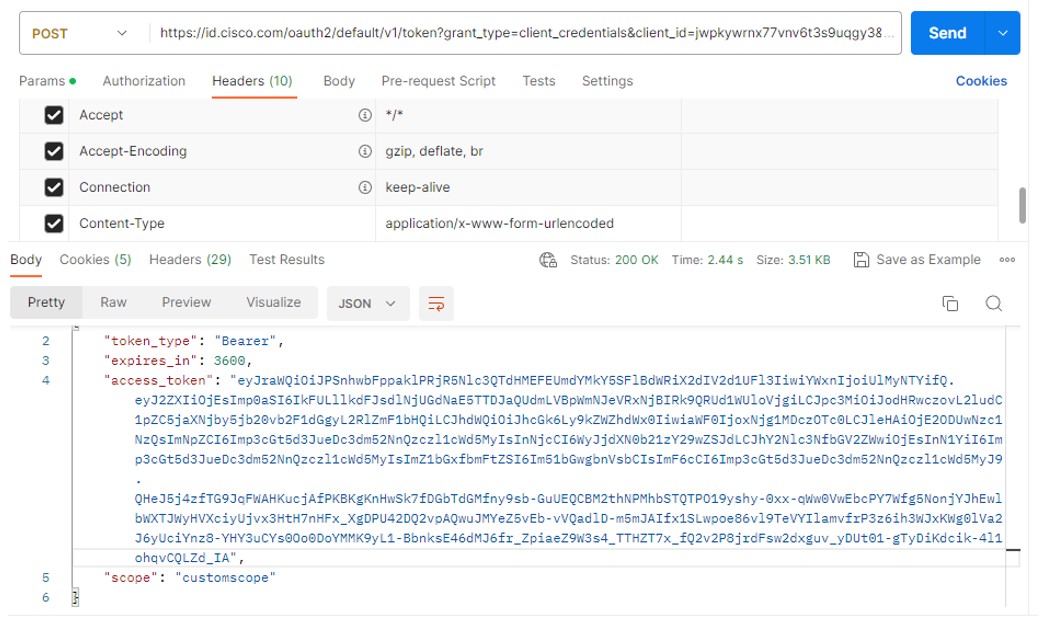The height and width of the screenshot is (631, 1045).
Task: Click the Content-Type header key cell
Action: pyautogui.click(x=222, y=223)
